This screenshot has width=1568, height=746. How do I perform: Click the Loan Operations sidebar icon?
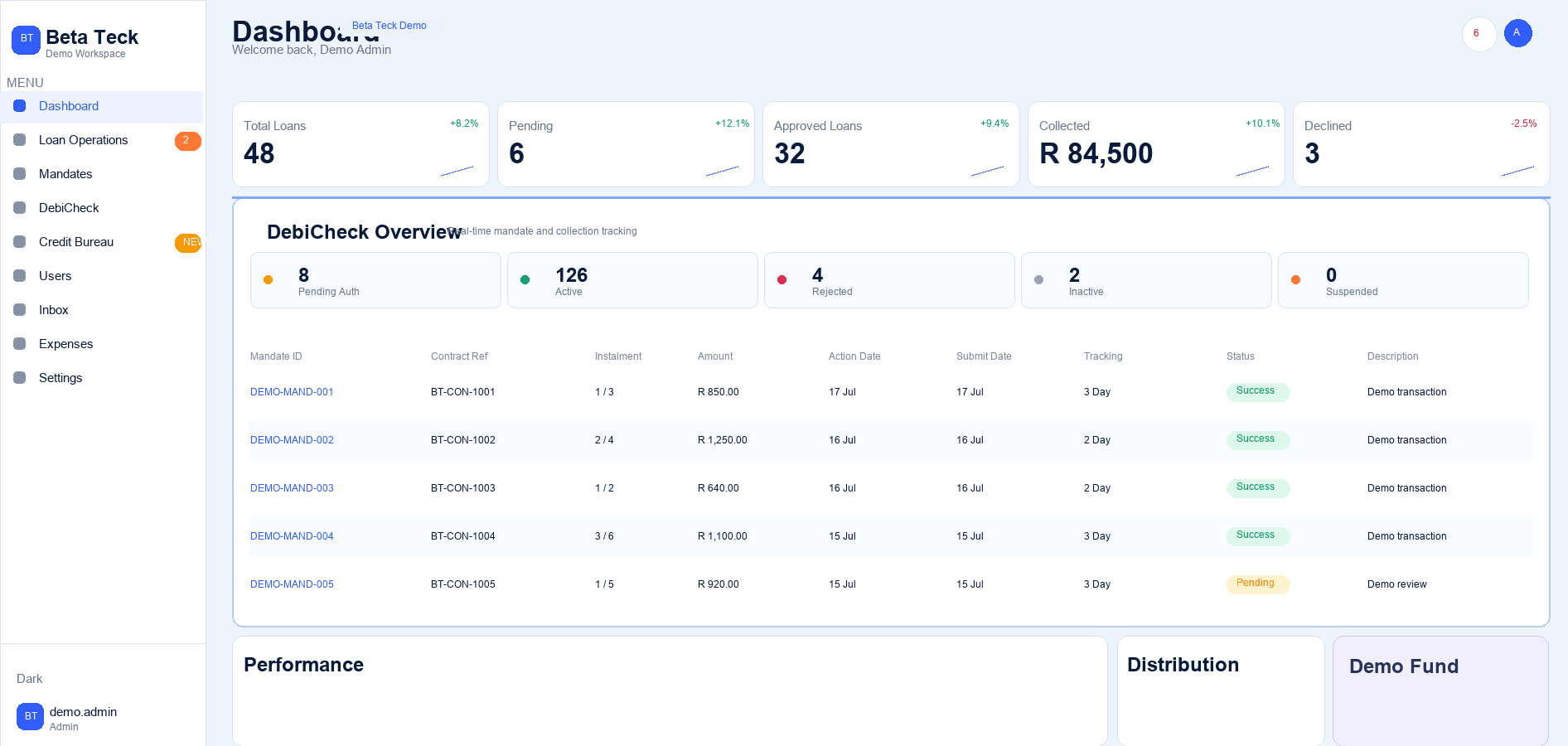(x=20, y=140)
